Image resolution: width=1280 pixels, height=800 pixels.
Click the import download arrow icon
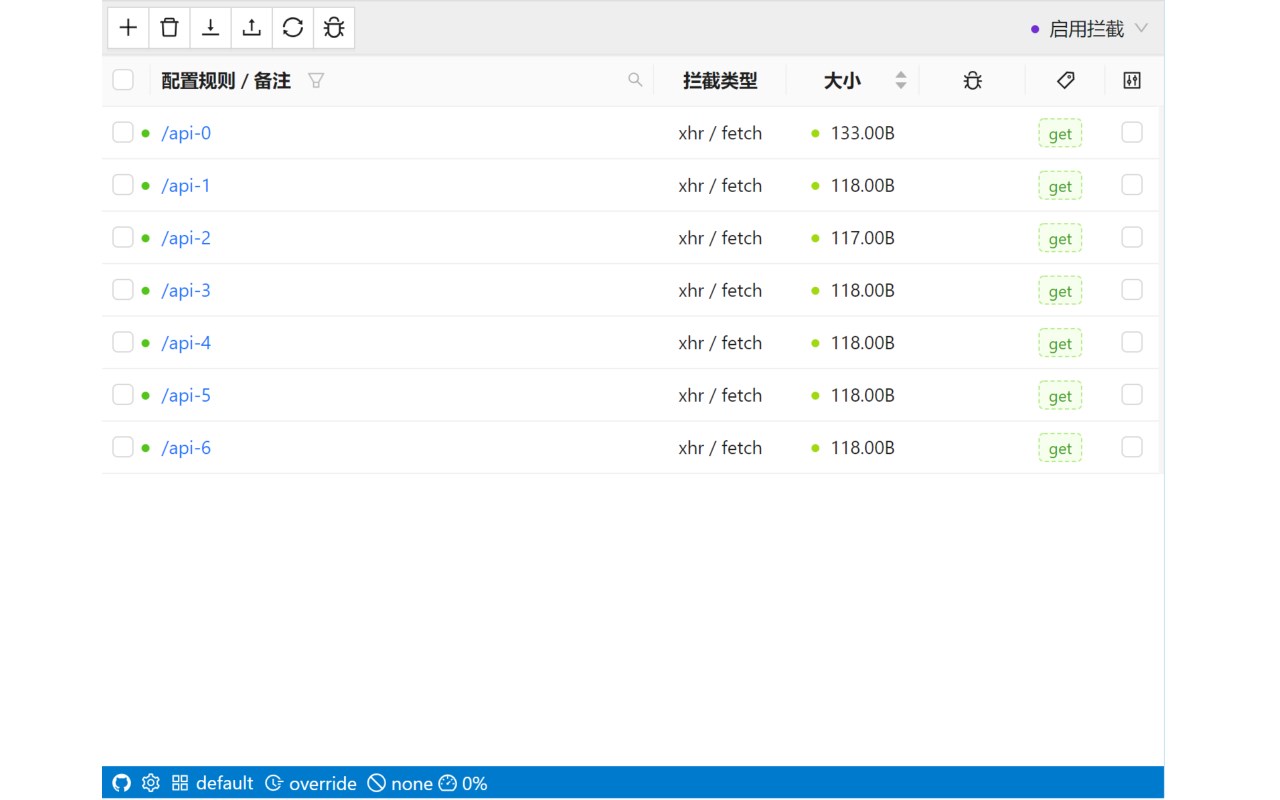coord(210,28)
